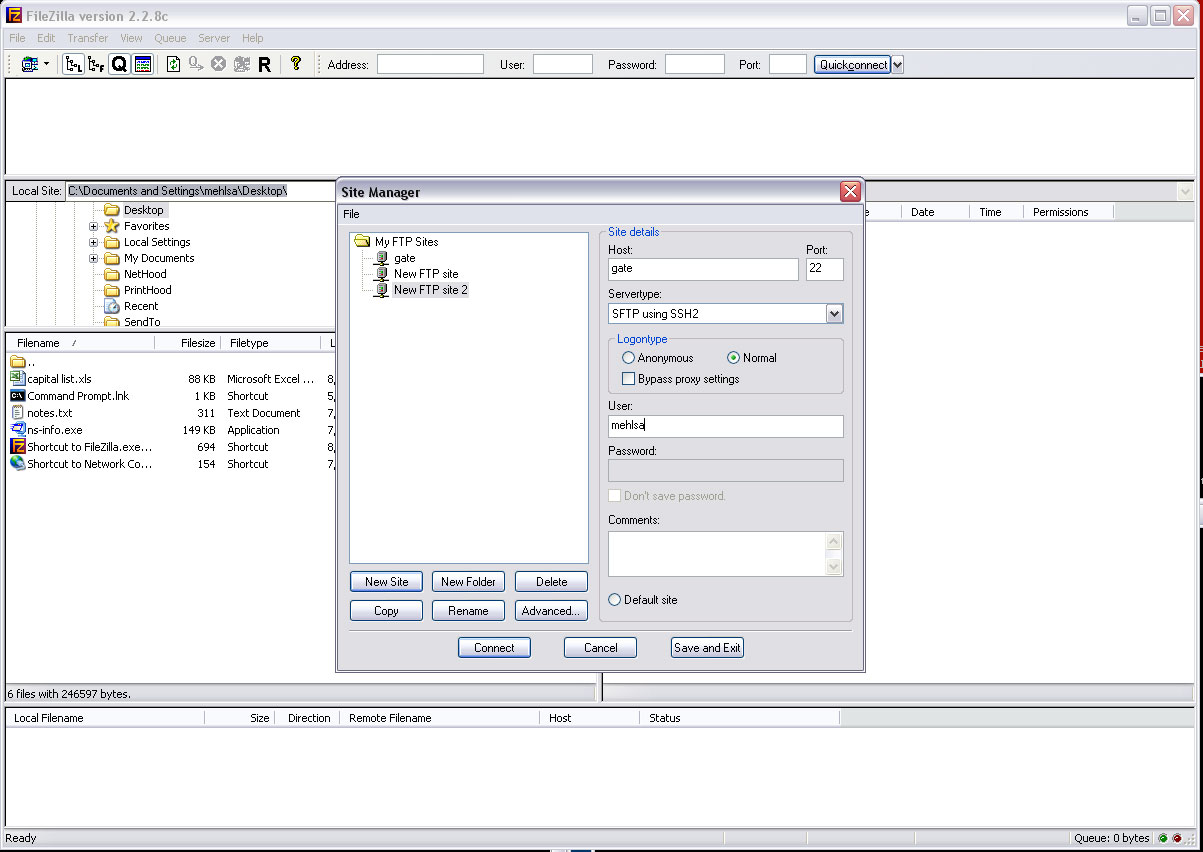Open the View menu
The image size is (1203, 852).
click(x=131, y=38)
